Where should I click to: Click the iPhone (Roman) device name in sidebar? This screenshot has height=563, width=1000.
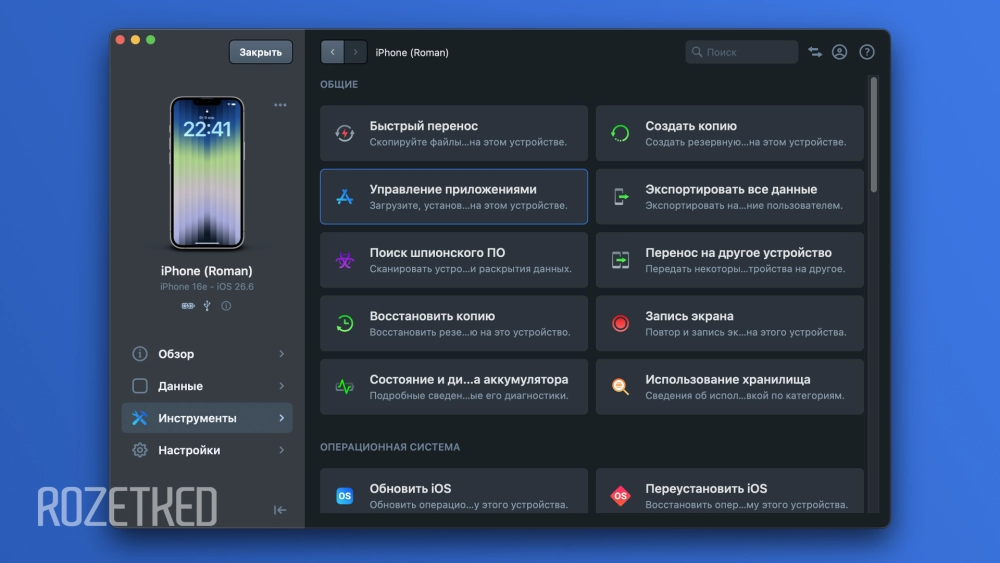coord(207,271)
